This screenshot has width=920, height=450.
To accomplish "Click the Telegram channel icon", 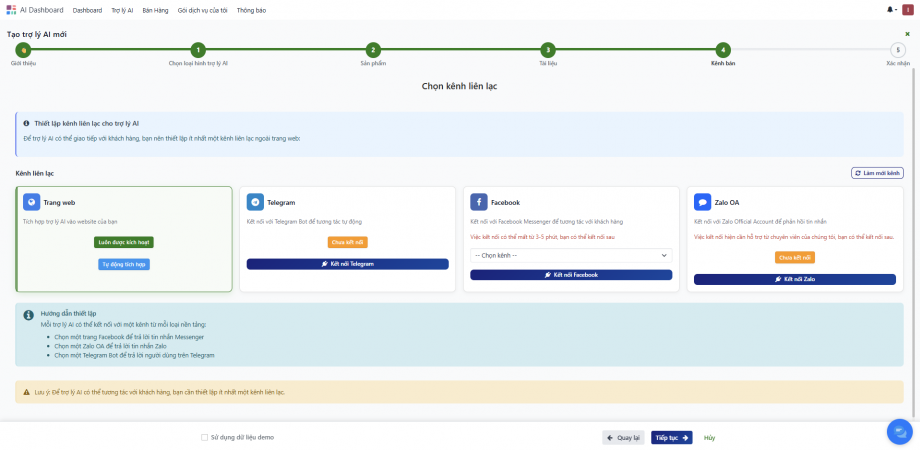I will 255,202.
